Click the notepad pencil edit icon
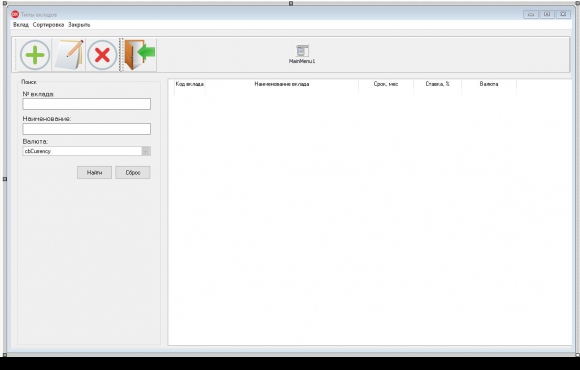This screenshot has width=580, height=370. pos(69,55)
